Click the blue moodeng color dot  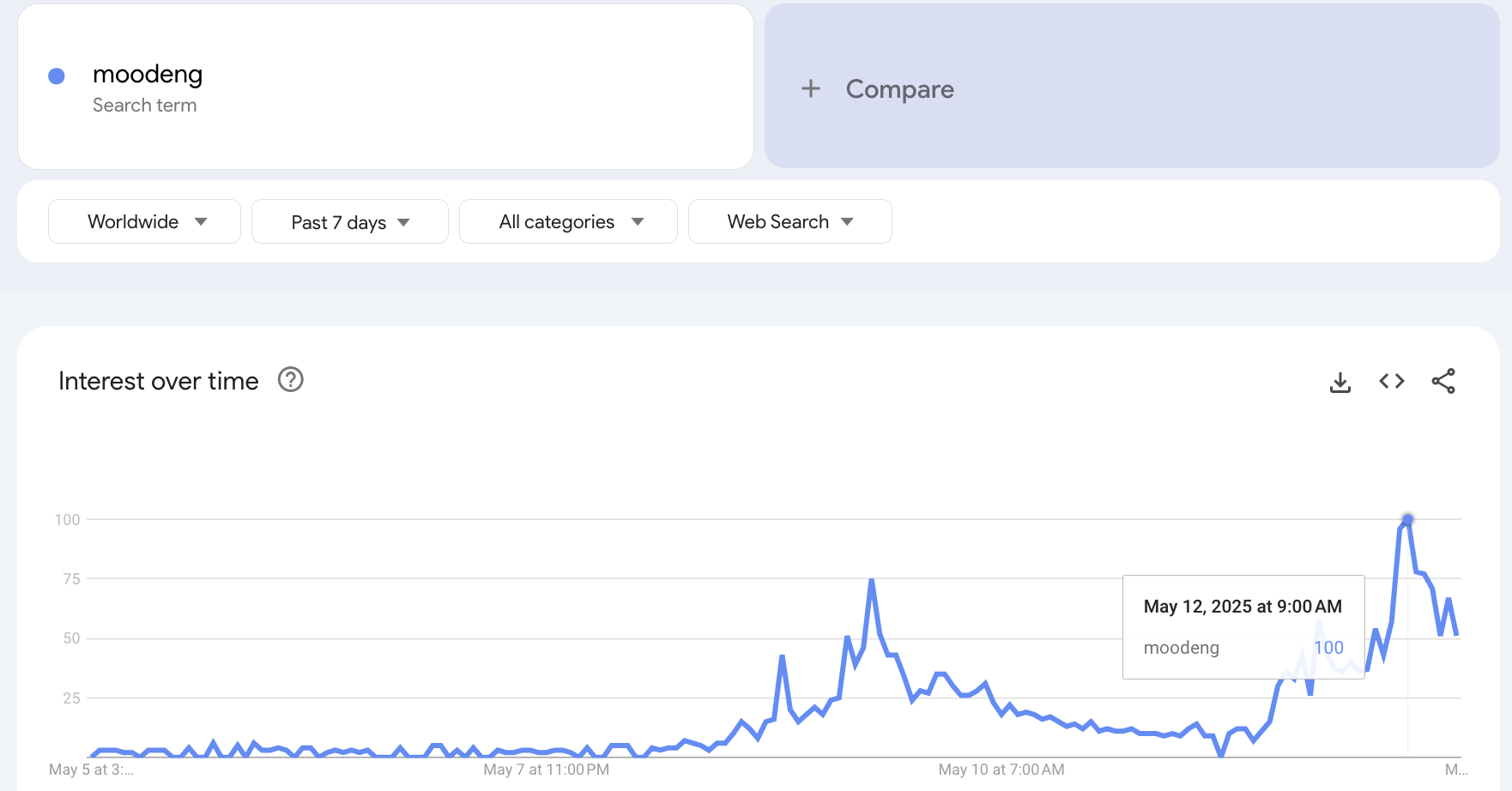pos(57,76)
